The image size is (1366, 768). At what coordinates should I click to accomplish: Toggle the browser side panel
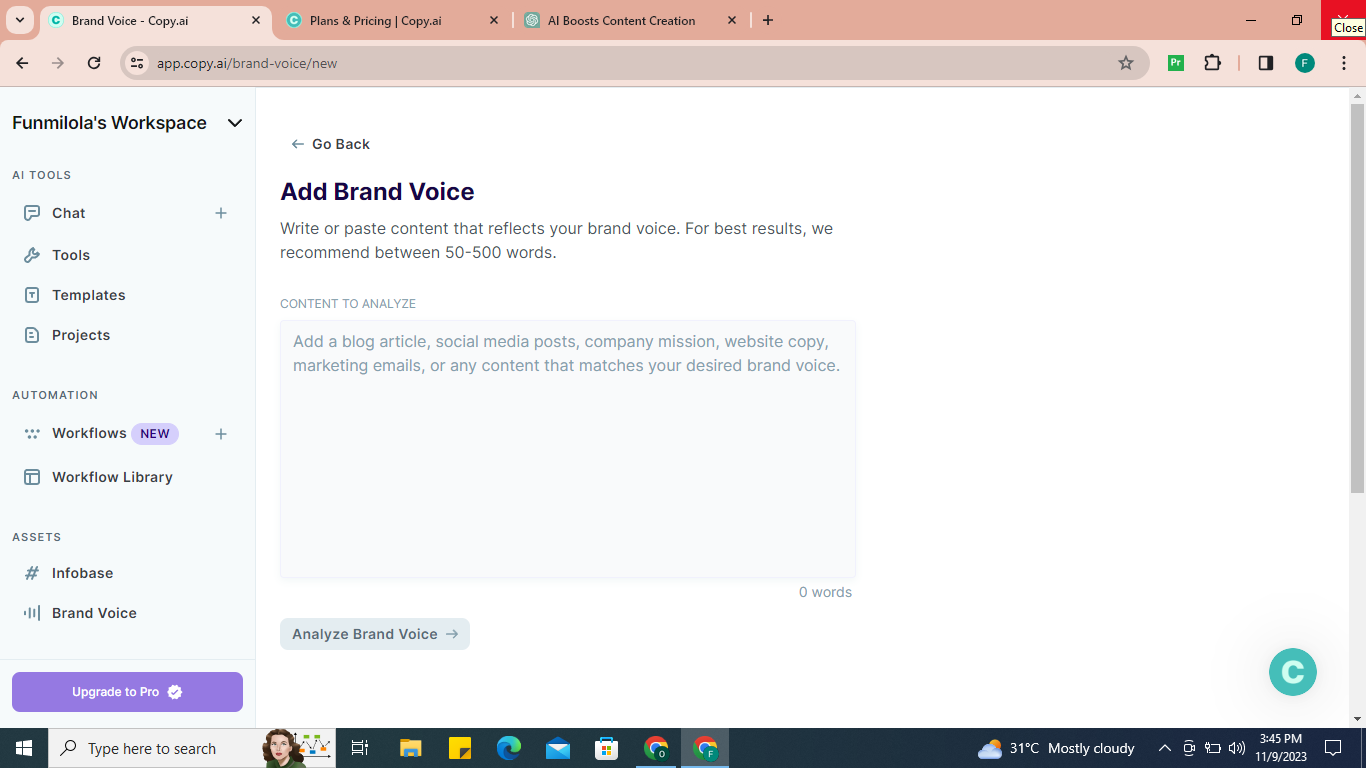(x=1265, y=63)
